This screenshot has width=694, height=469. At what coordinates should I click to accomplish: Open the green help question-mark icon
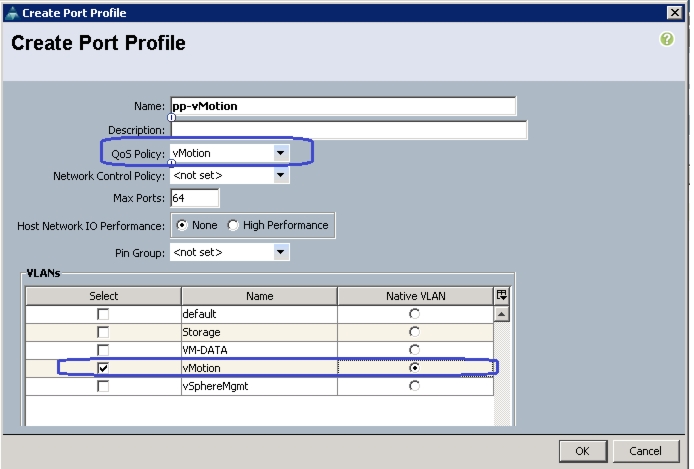coord(667,39)
